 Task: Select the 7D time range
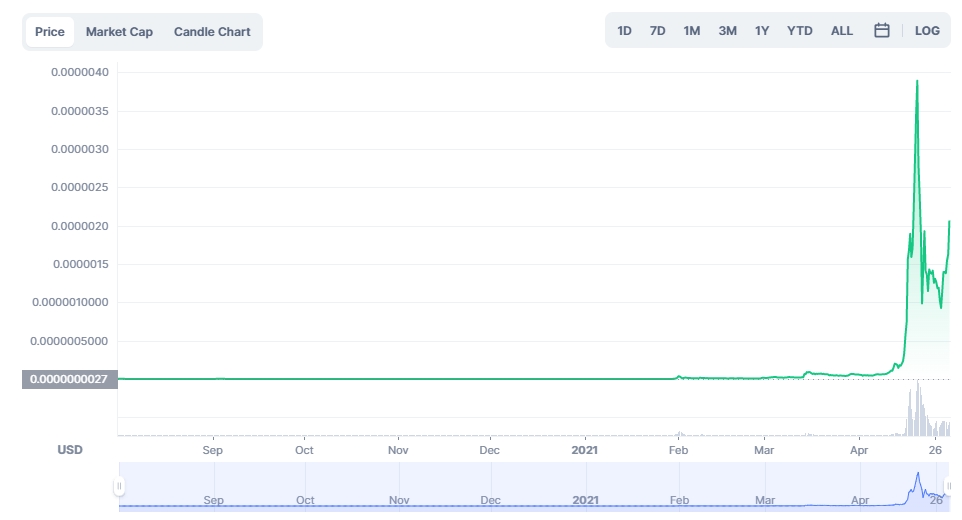click(x=657, y=31)
